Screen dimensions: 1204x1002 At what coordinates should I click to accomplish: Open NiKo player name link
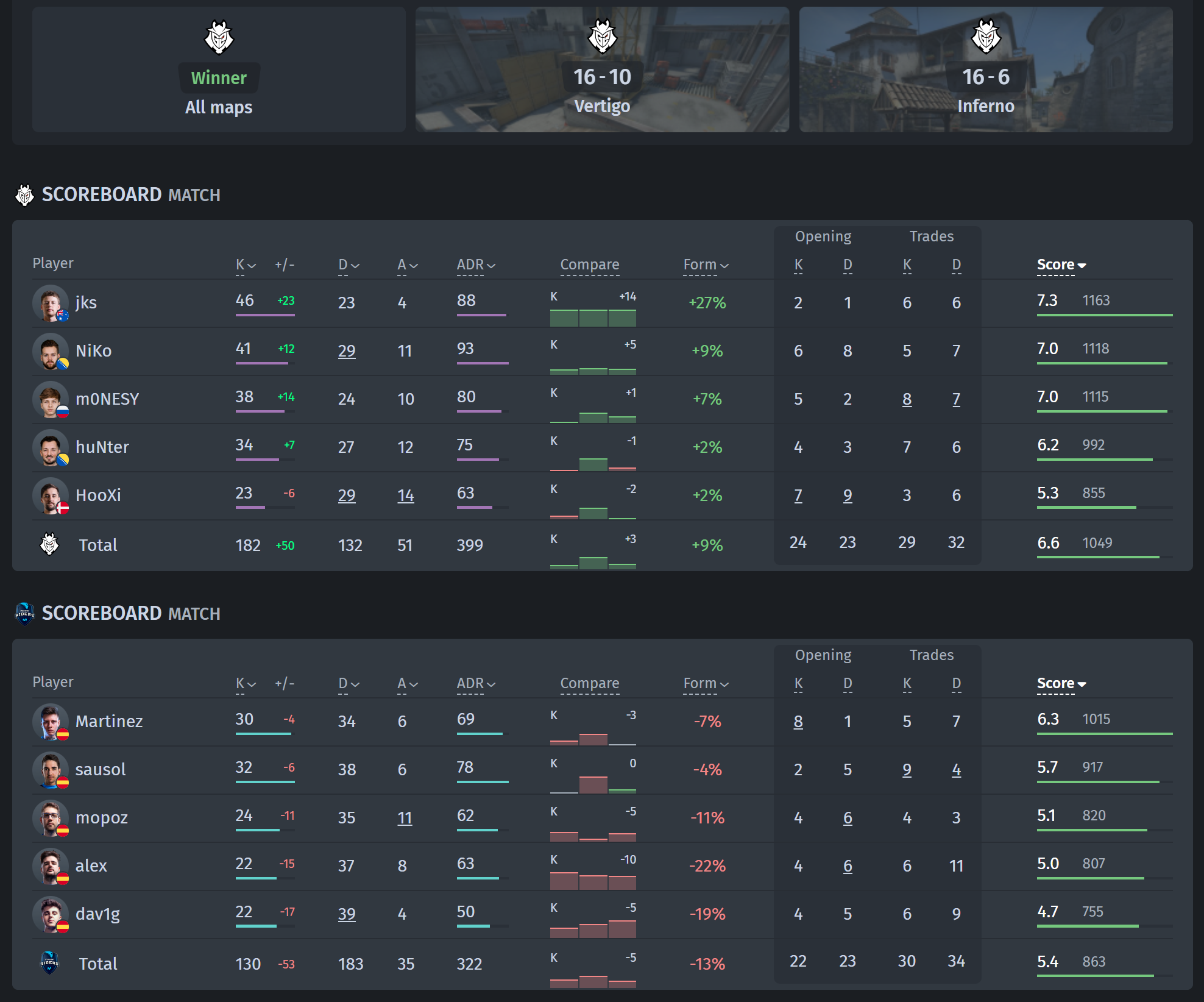click(x=93, y=351)
